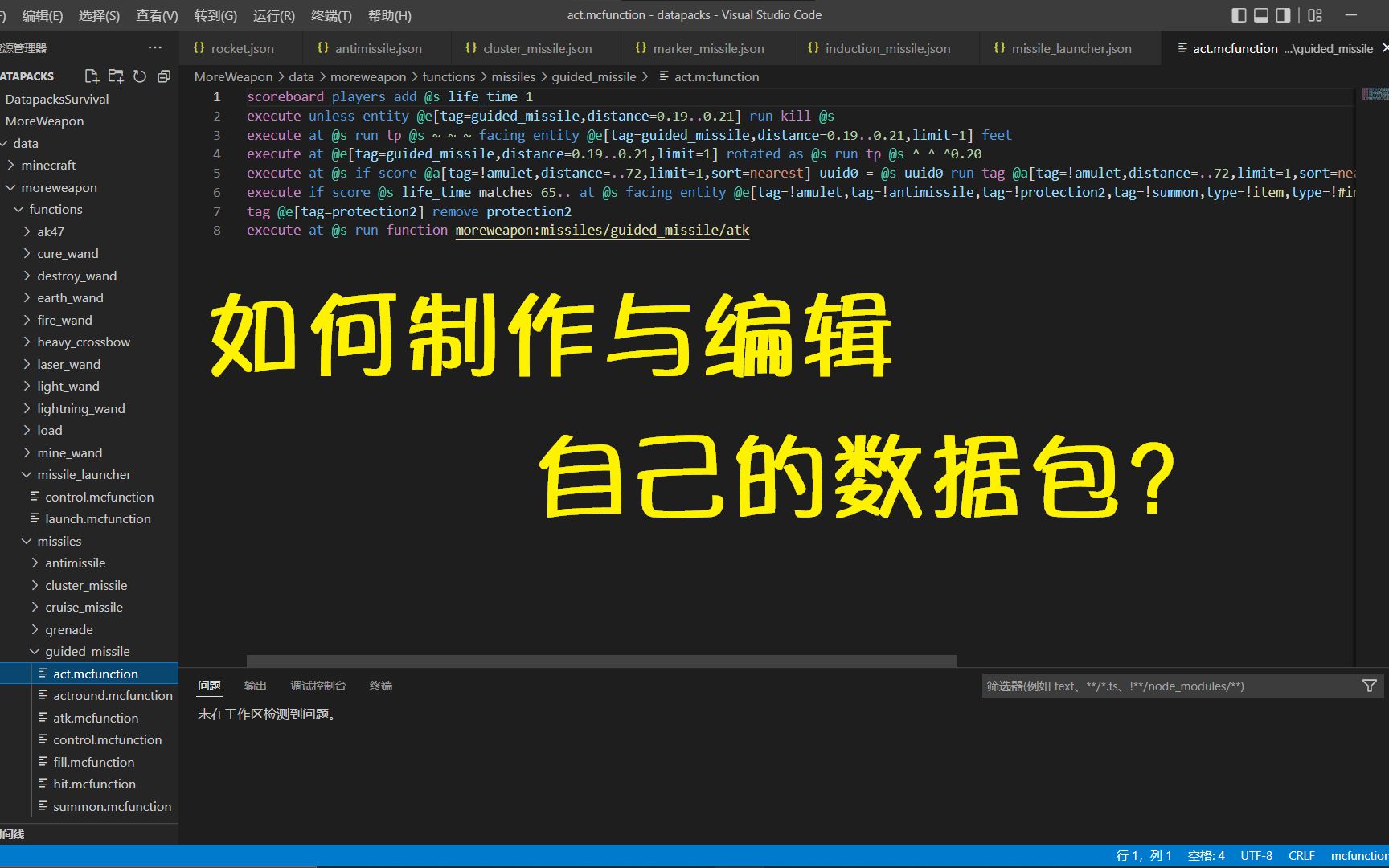Collapse the data folder

point(88,143)
